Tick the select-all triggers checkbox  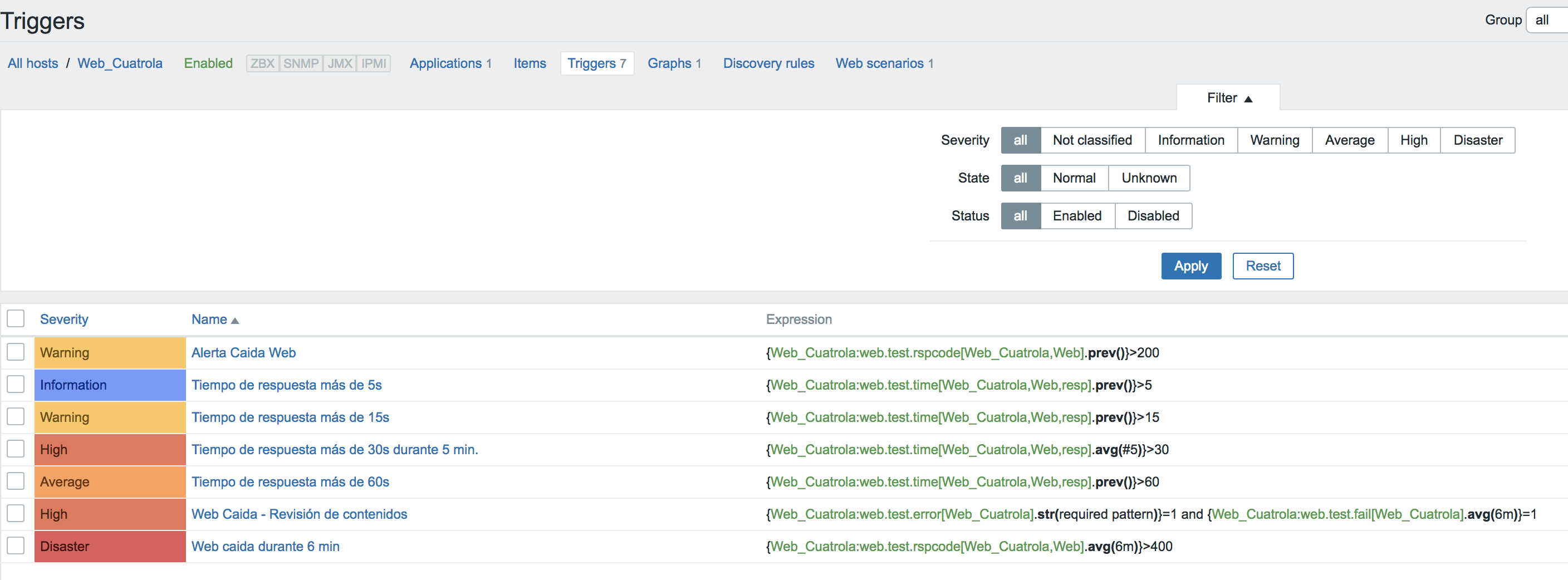click(x=16, y=318)
